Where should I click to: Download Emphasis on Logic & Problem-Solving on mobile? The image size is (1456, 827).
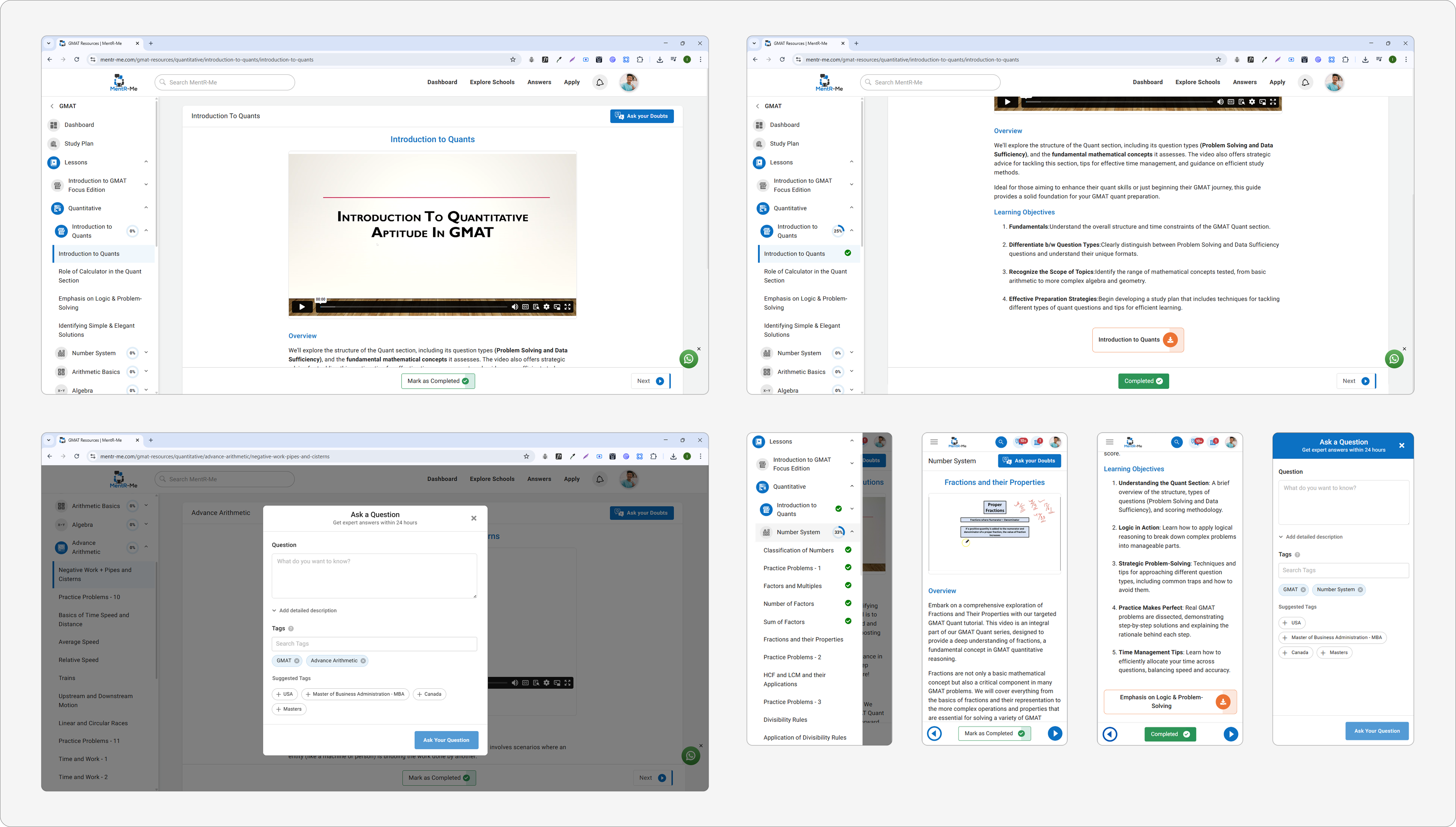click(x=1223, y=702)
